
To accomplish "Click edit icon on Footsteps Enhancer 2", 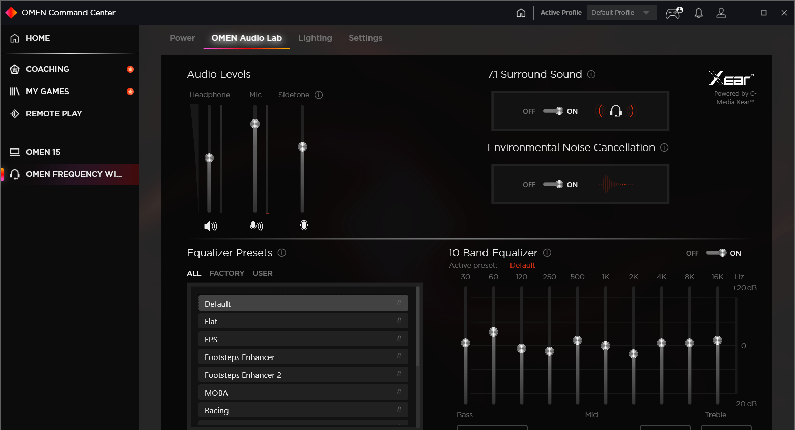I will coord(399,374).
